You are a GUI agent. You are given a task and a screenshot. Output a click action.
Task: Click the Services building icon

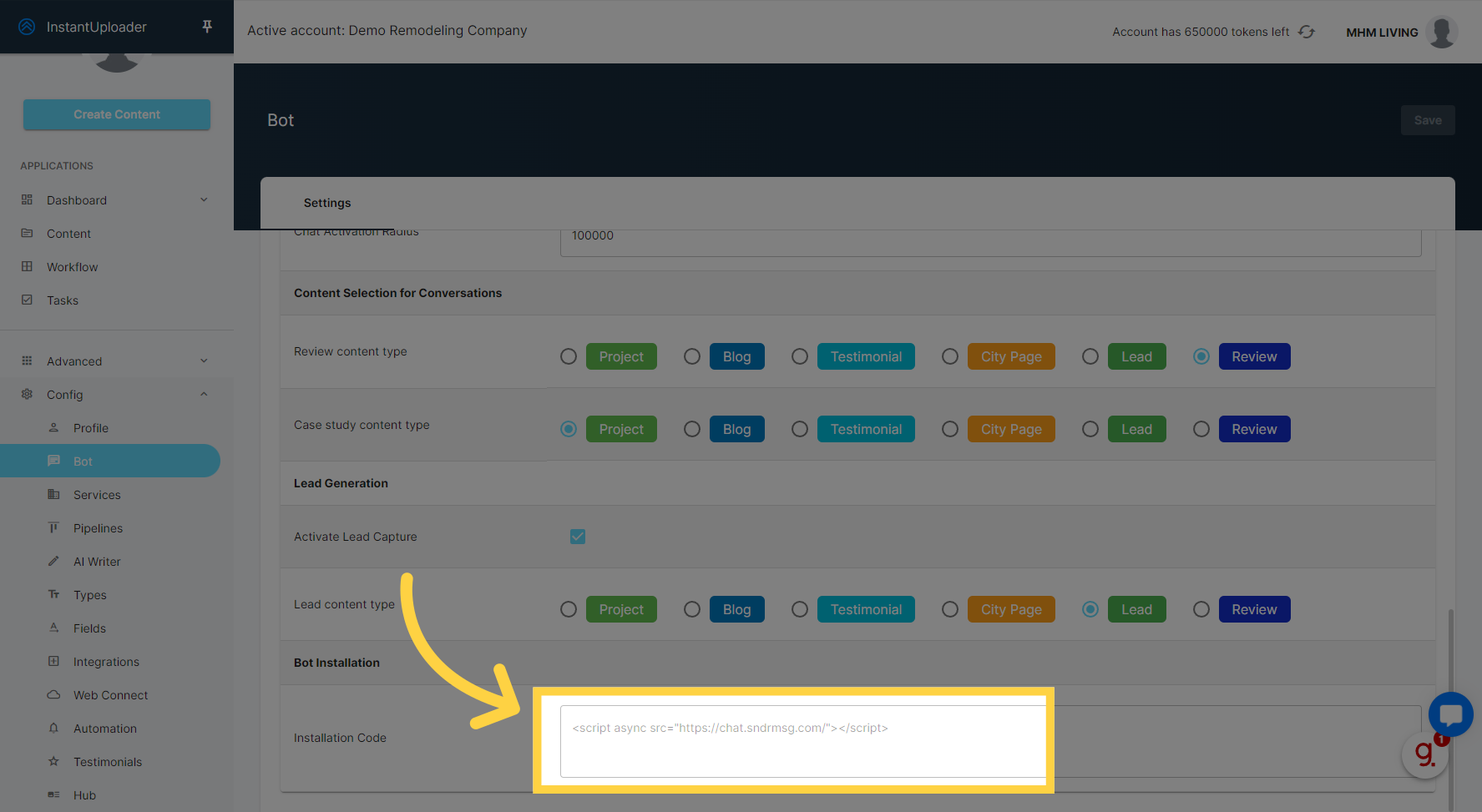pos(53,495)
